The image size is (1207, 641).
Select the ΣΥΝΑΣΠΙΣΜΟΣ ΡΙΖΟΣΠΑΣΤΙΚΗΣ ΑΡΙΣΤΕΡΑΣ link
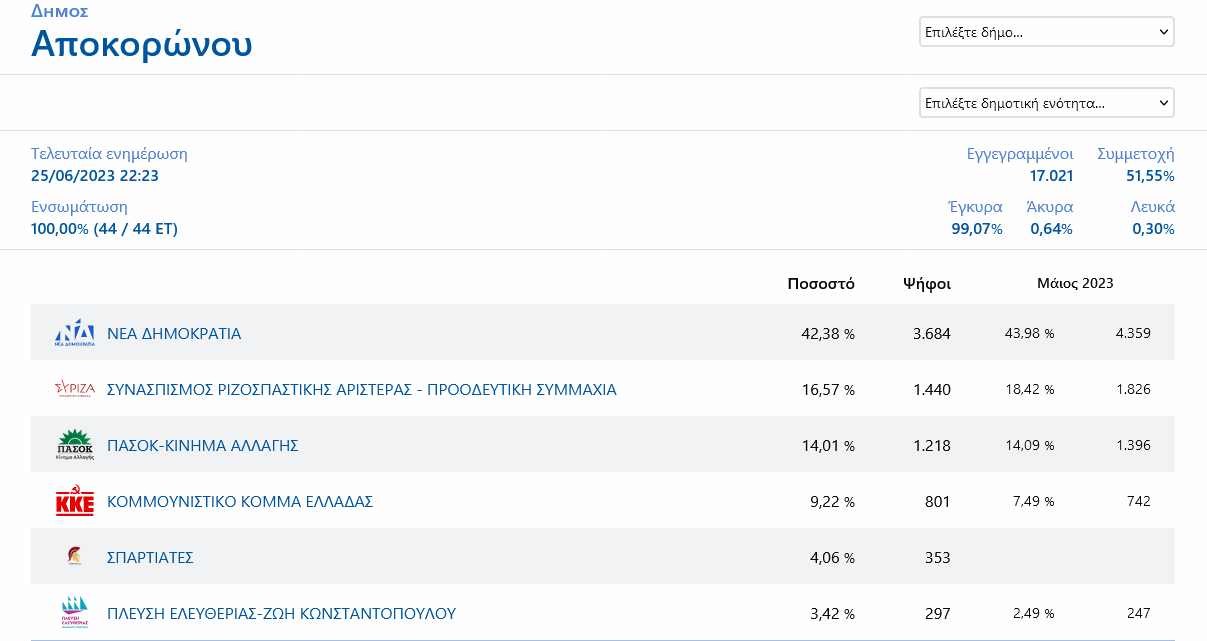(x=361, y=390)
